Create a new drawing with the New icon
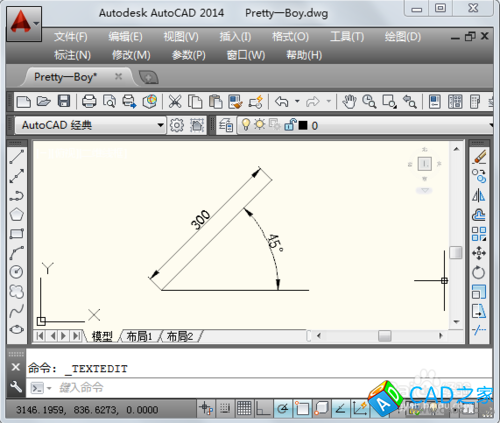Image resolution: width=500 pixels, height=423 pixels. pyautogui.click(x=23, y=101)
